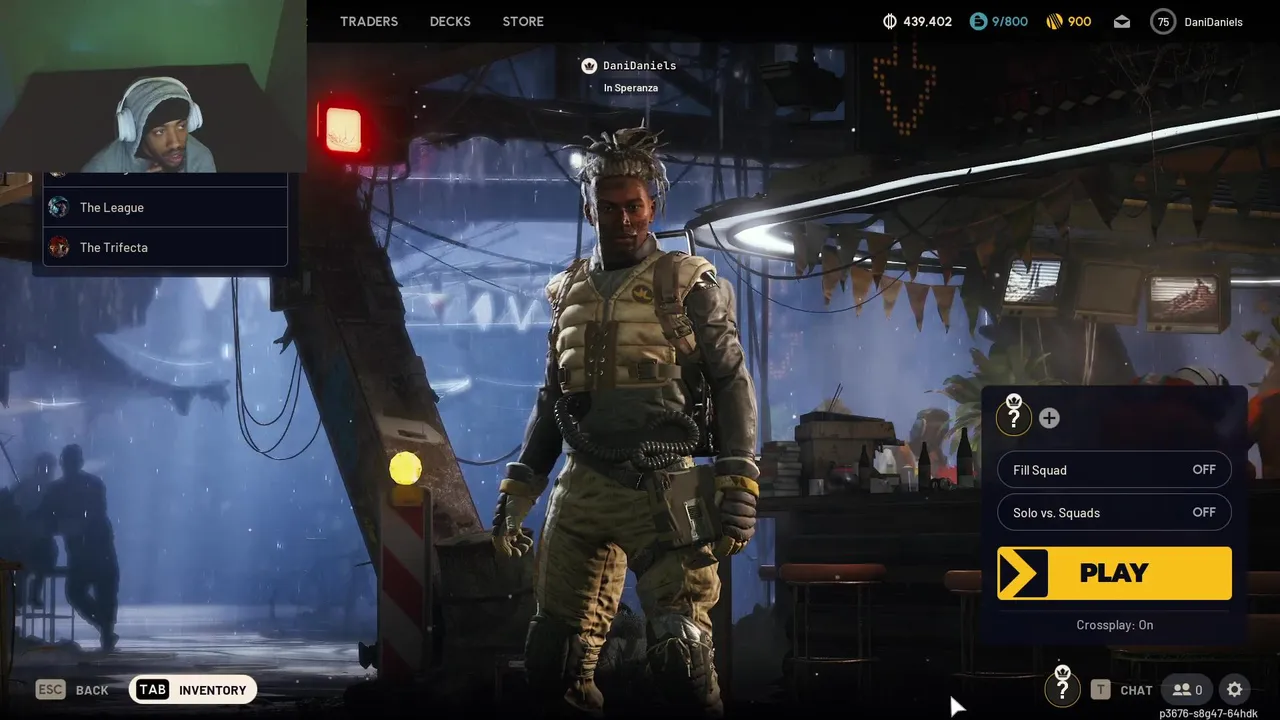Select The Trifecta row
Viewport: 1280px width, 720px height.
(x=165, y=247)
